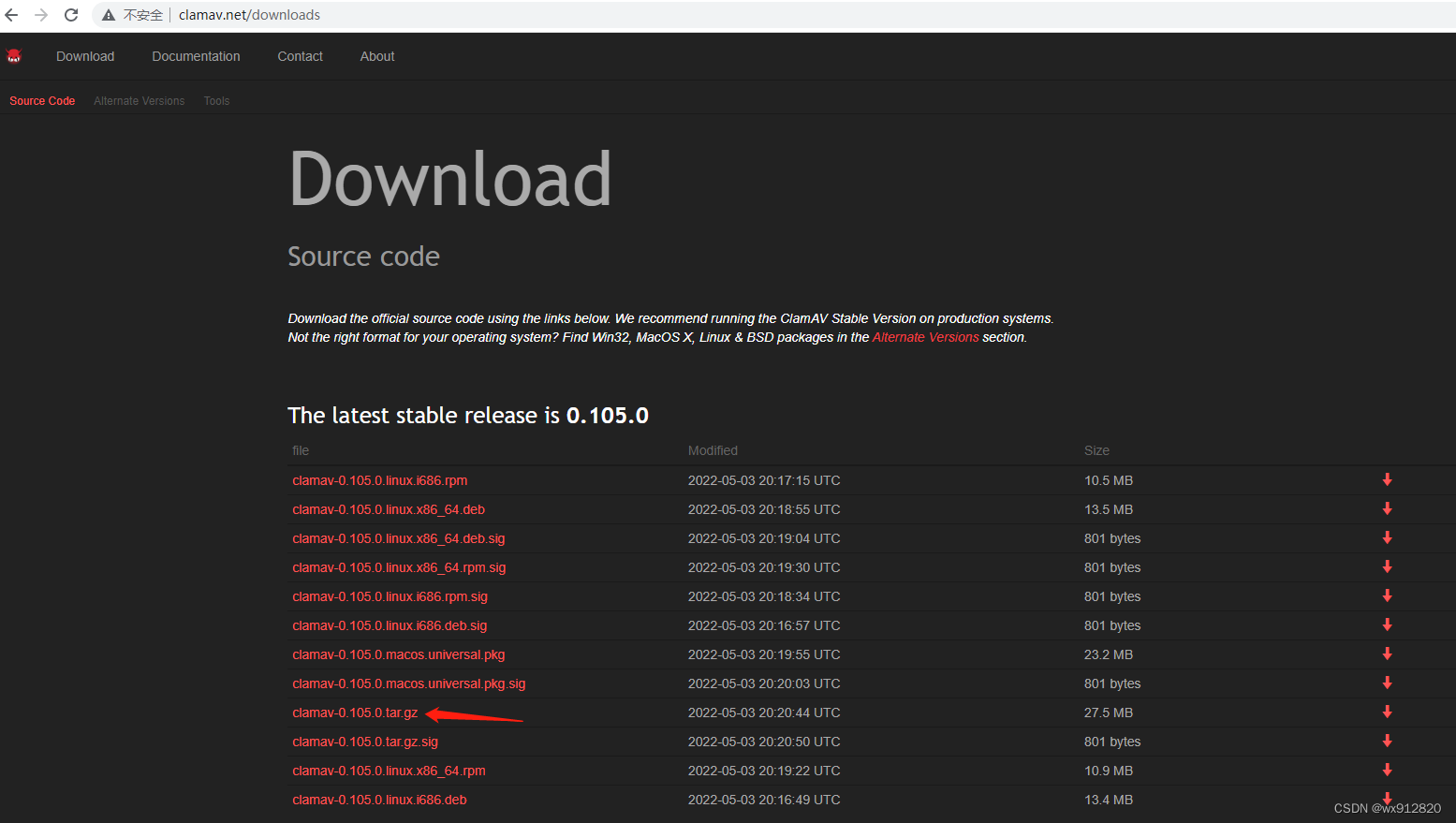Follow the Alternate Versions link in description
The image size is (1456, 823).
[925, 337]
